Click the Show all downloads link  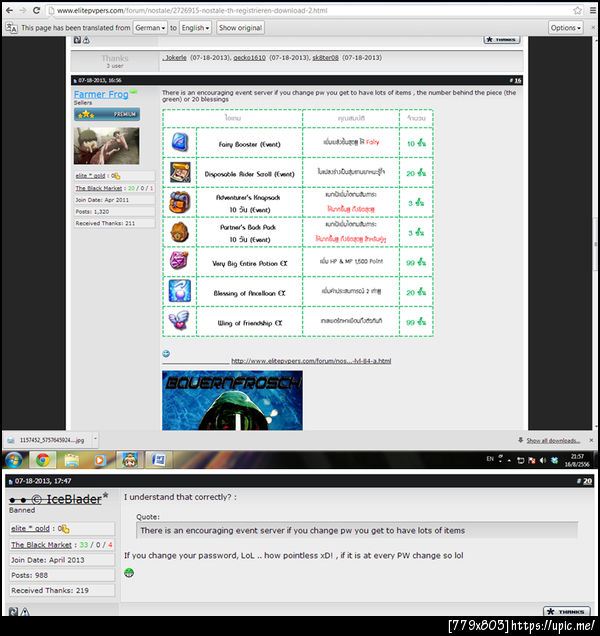[553, 440]
